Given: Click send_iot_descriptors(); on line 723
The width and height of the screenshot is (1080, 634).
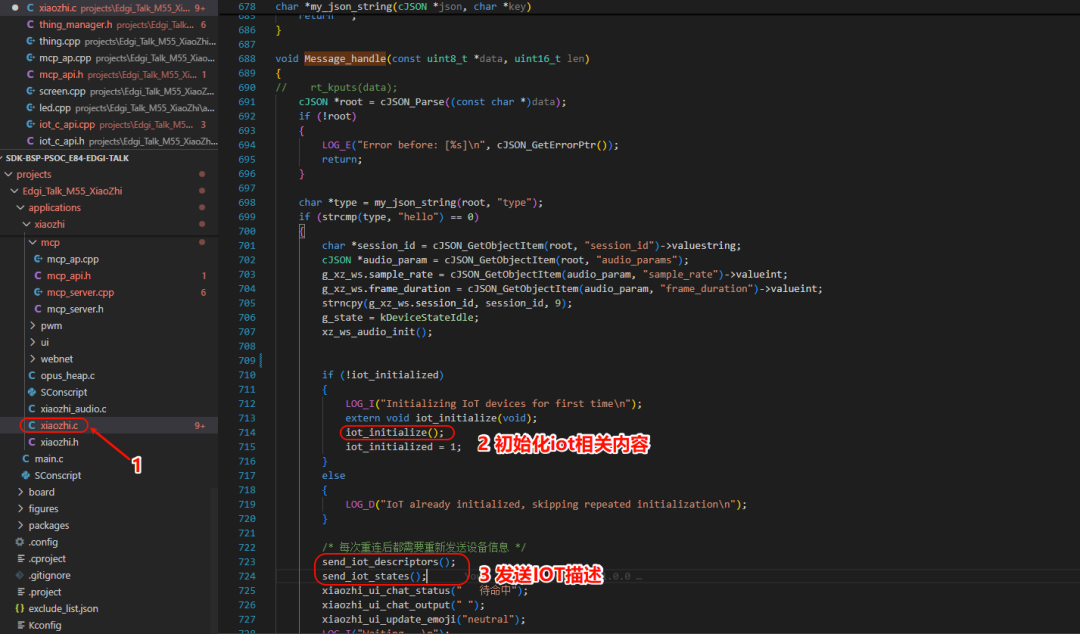Looking at the screenshot, I should click(x=388, y=562).
